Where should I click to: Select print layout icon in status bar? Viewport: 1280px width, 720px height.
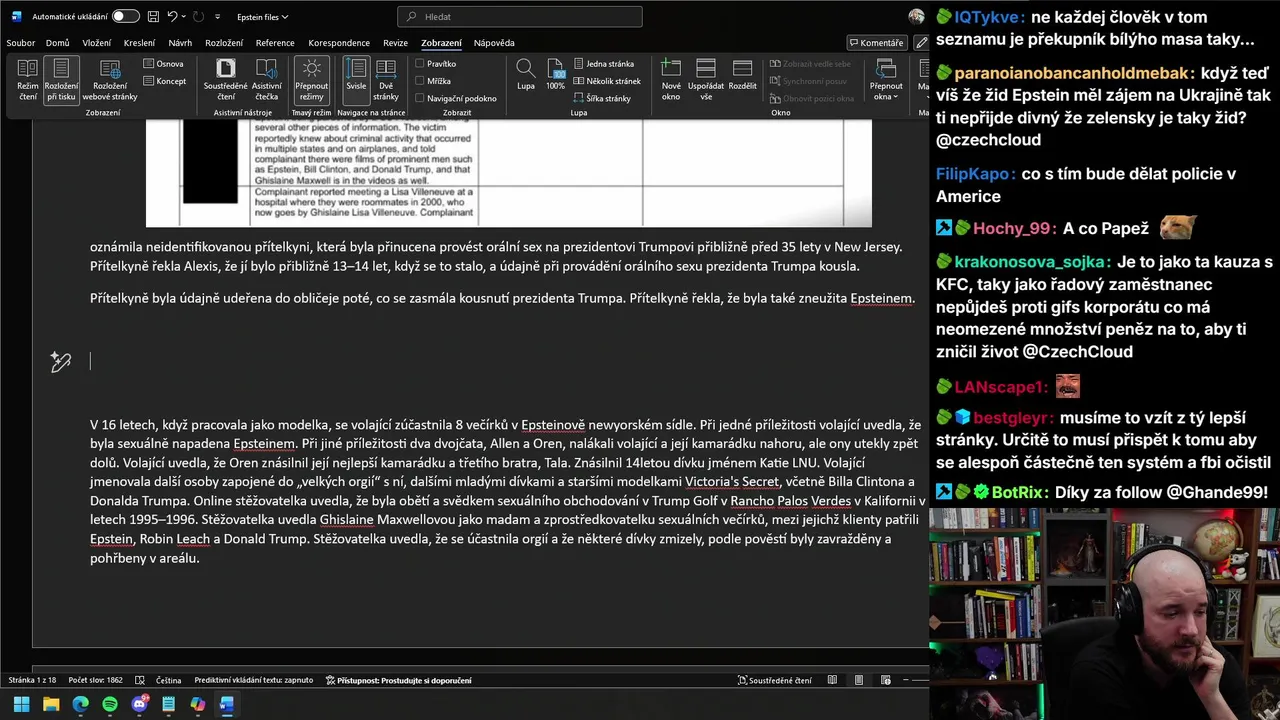859,680
